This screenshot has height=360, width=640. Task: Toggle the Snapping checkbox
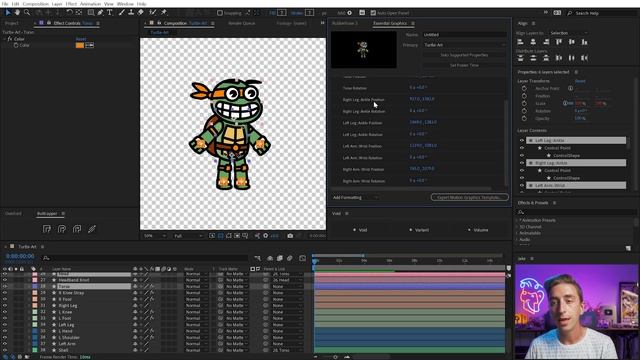click(x=220, y=13)
